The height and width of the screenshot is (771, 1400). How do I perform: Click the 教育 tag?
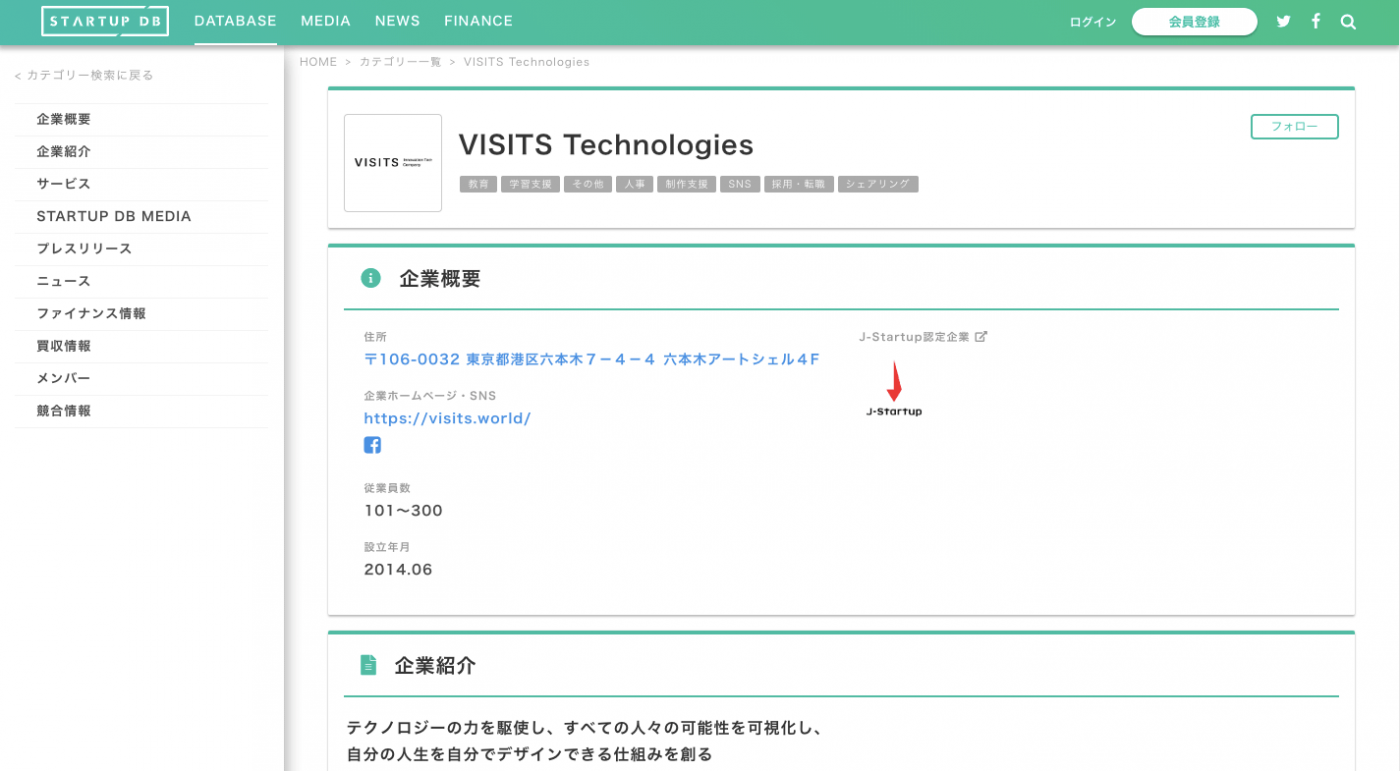pos(478,184)
